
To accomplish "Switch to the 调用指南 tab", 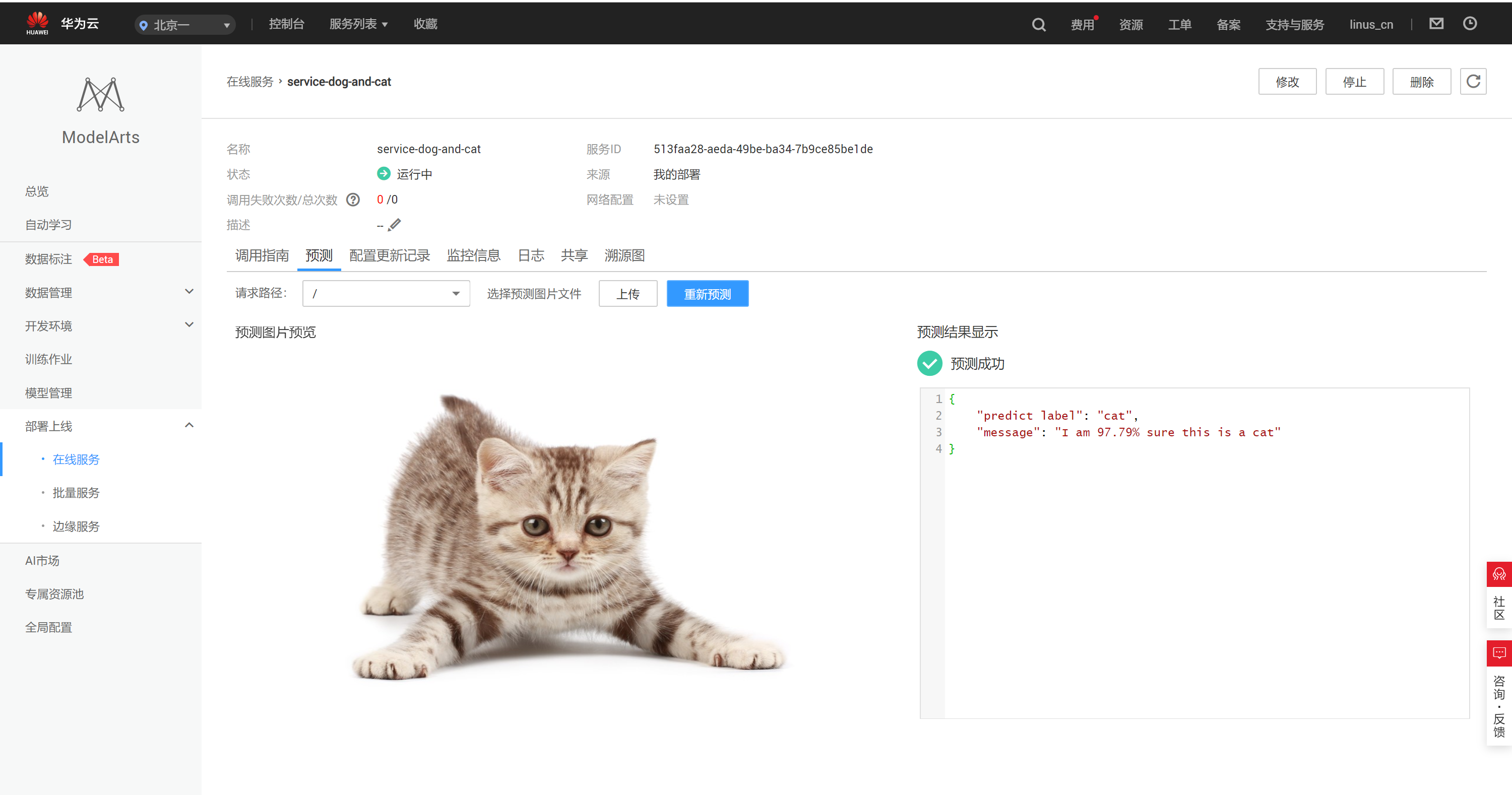I will (x=262, y=255).
